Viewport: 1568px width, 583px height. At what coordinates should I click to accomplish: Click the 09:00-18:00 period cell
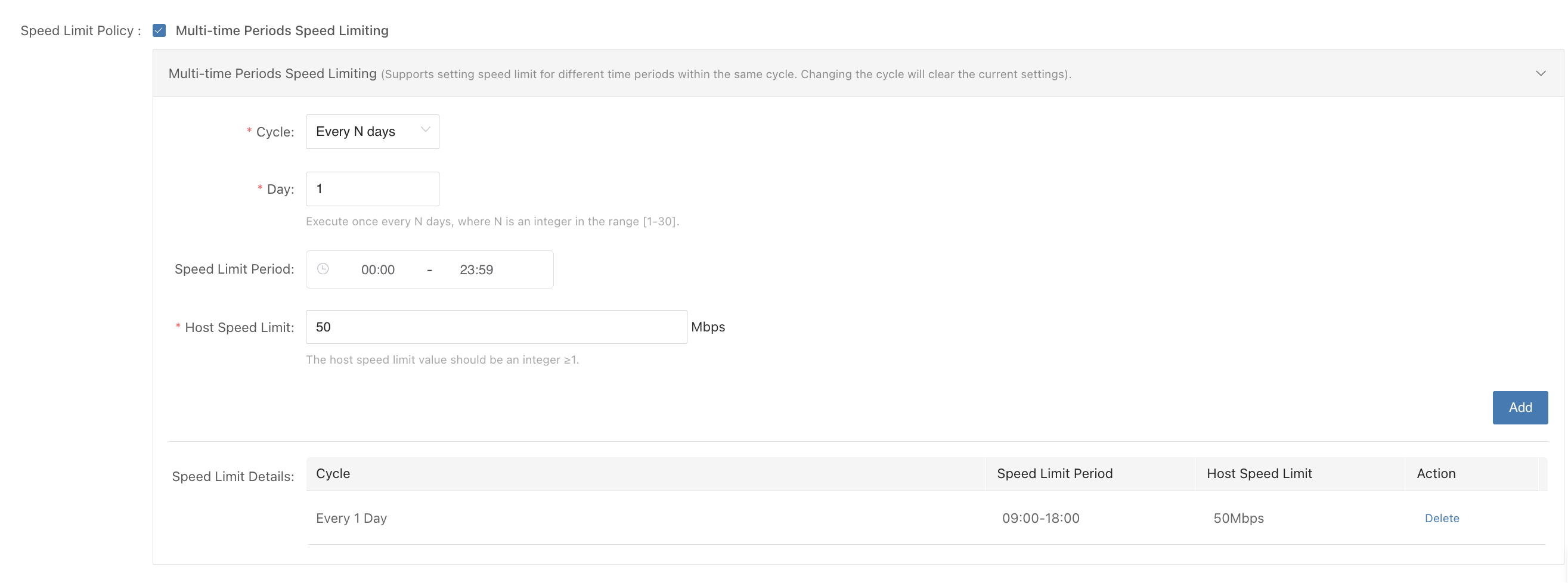(1040, 518)
